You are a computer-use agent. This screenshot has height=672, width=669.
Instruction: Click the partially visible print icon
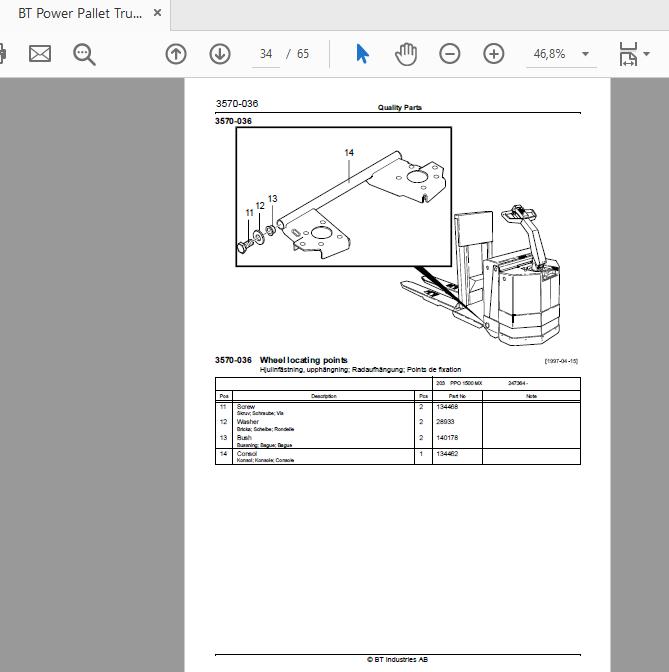click(x=3, y=54)
